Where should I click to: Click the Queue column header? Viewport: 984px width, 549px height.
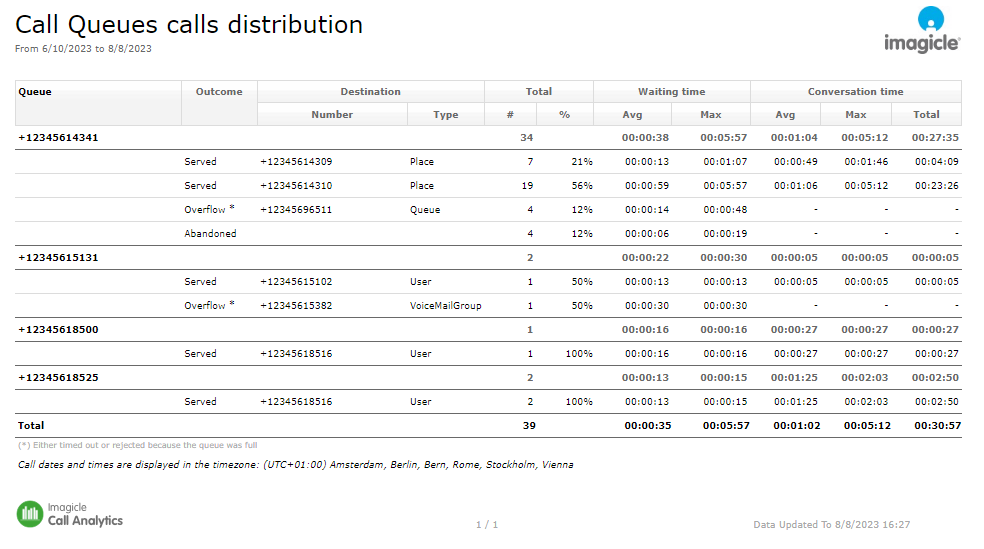(x=35, y=92)
